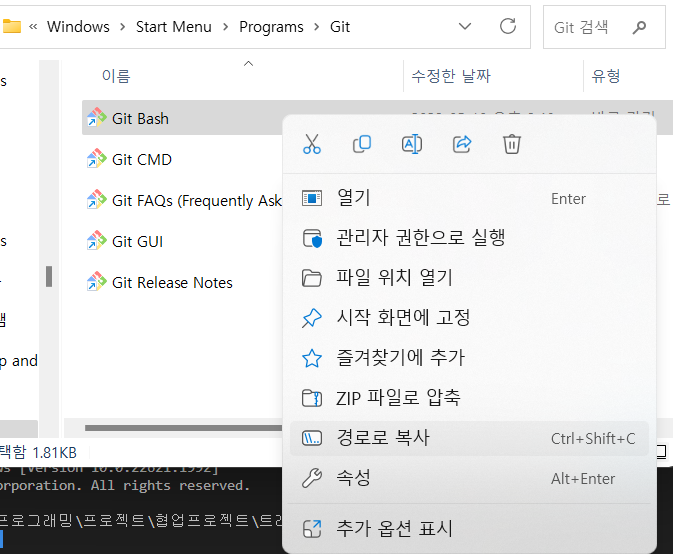Select ZIP 파일로 압축 menu entry
The image size is (673, 554).
[469, 397]
